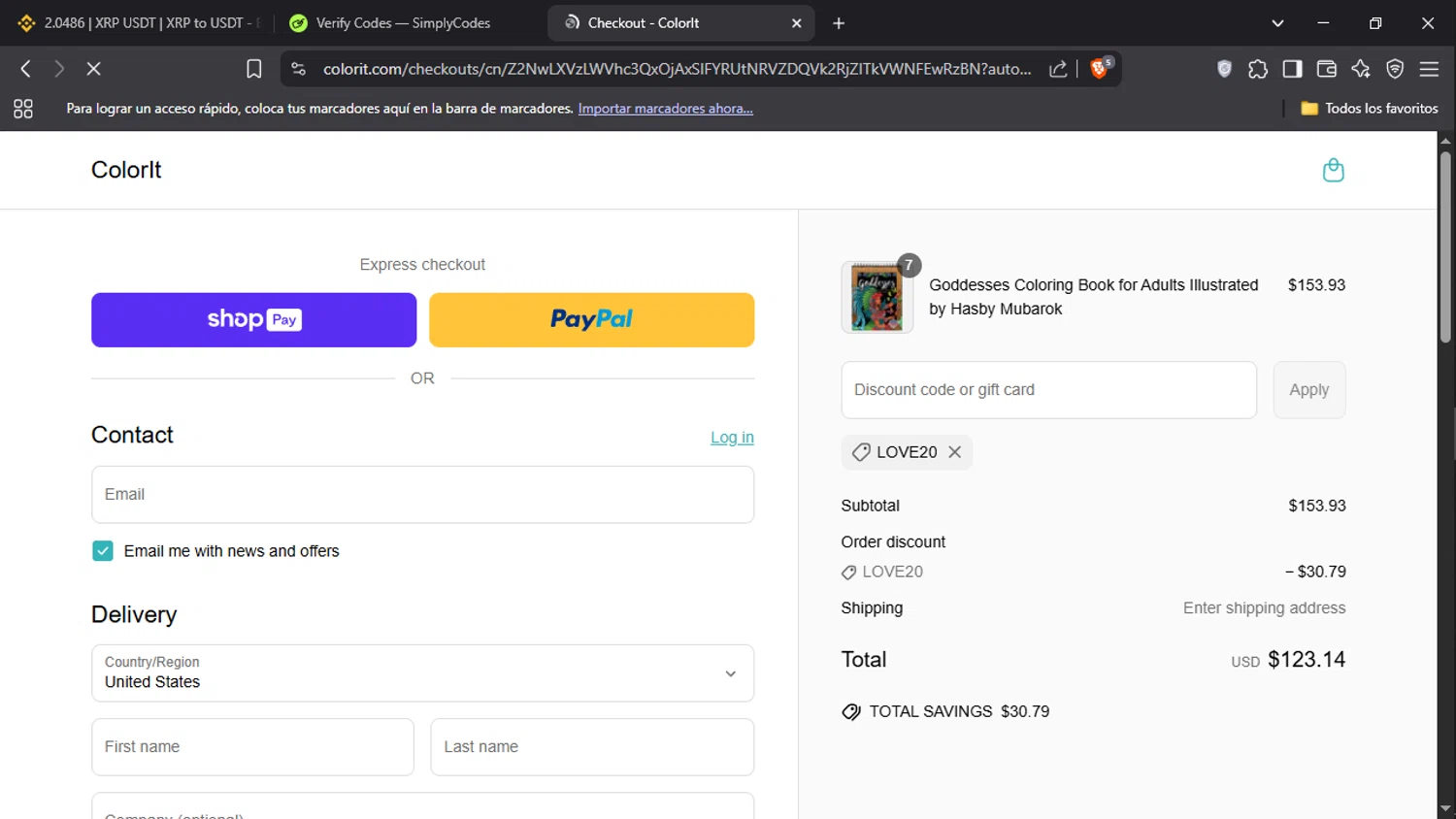Click the address bar URL

tap(677, 69)
